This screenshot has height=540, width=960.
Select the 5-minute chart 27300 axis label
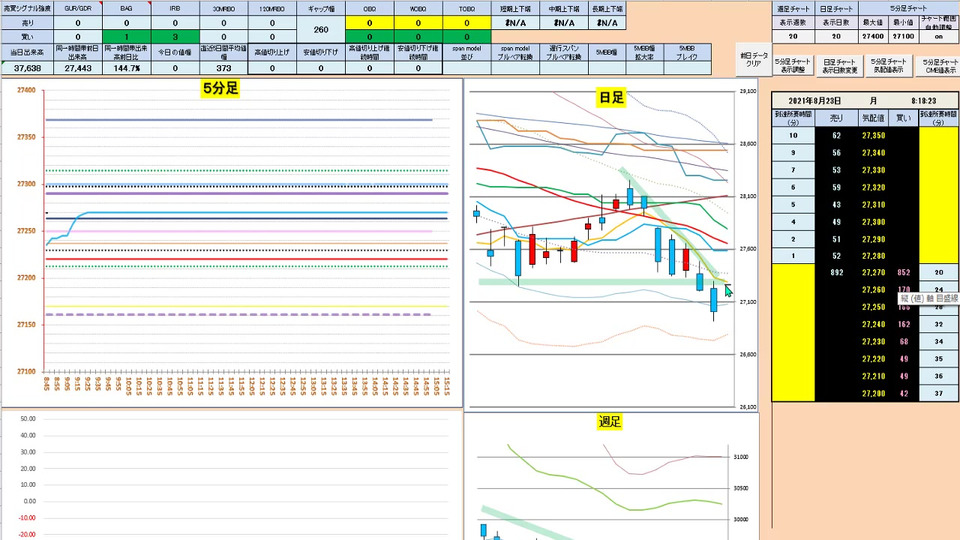(26, 184)
